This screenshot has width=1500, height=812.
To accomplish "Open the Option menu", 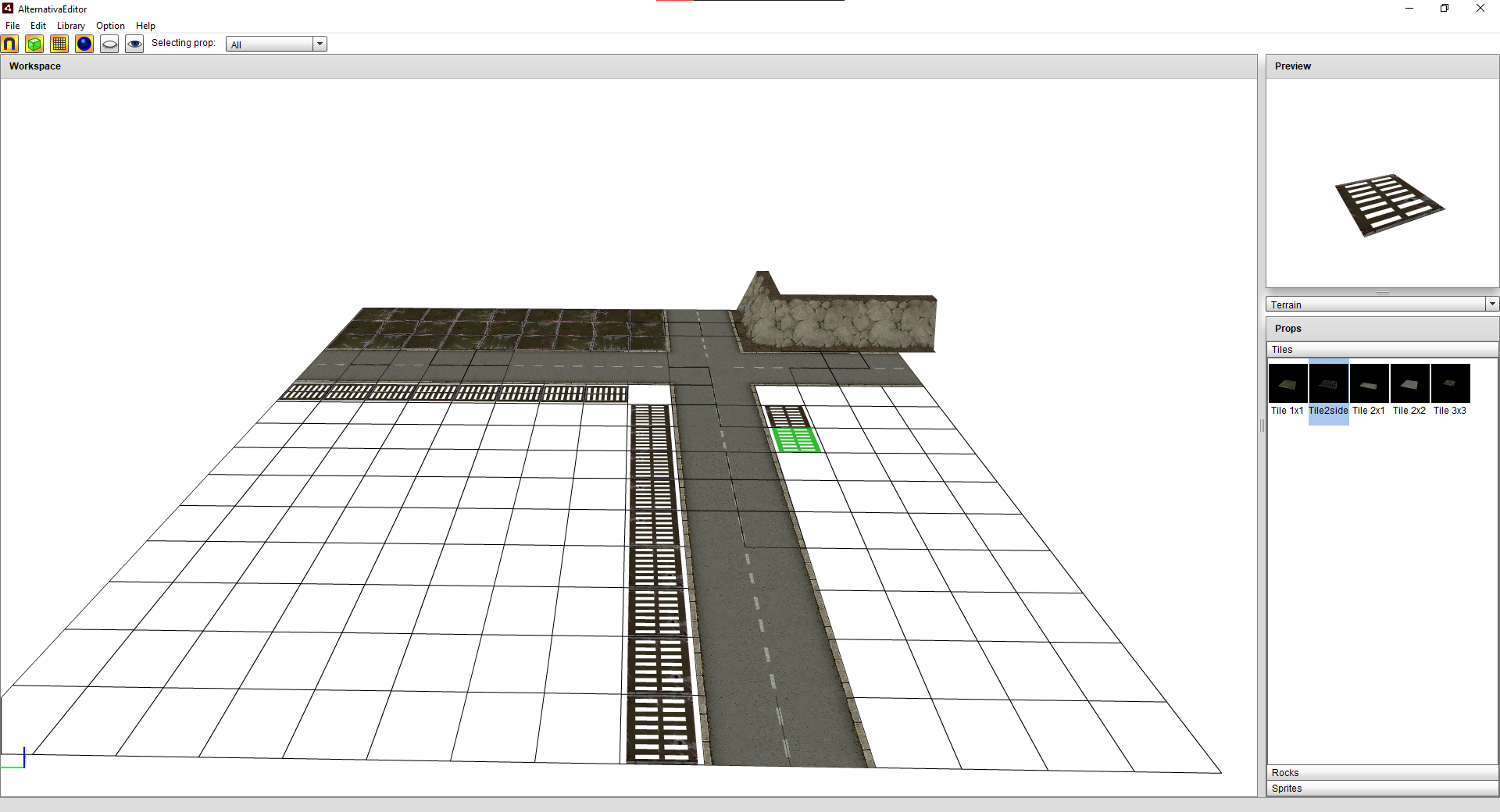I will point(110,26).
